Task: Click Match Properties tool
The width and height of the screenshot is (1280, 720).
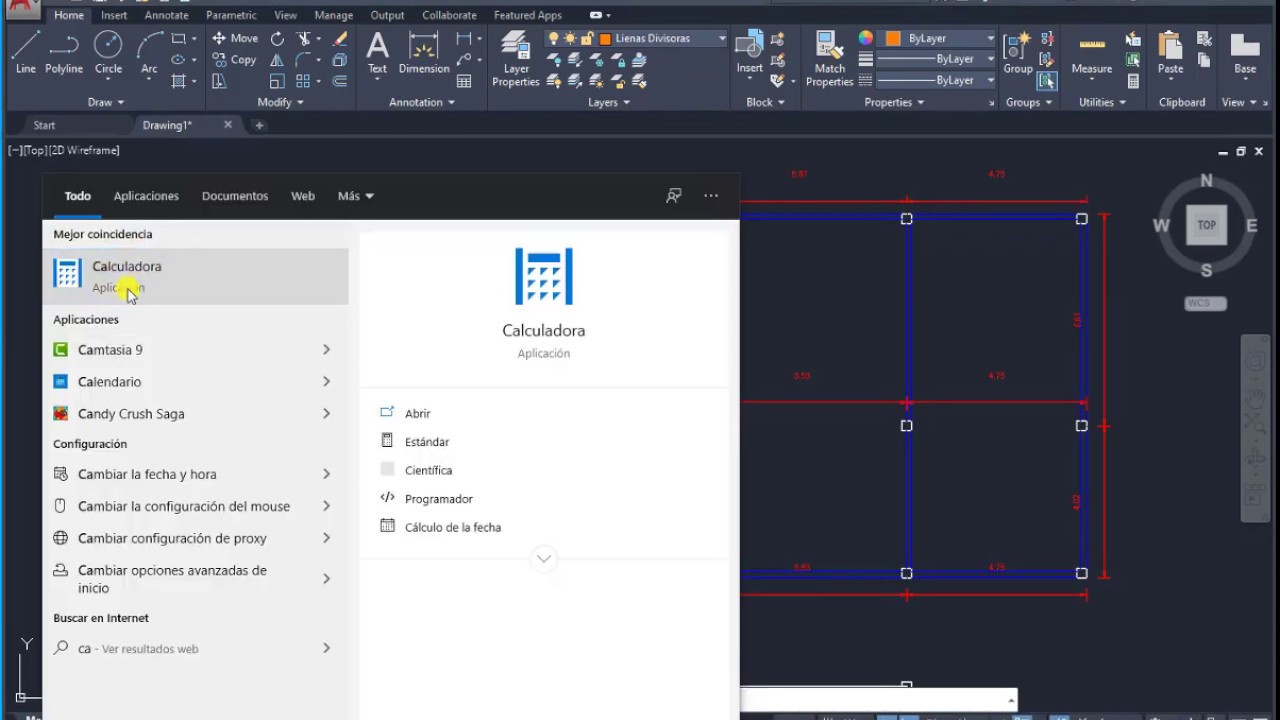Action: click(829, 58)
